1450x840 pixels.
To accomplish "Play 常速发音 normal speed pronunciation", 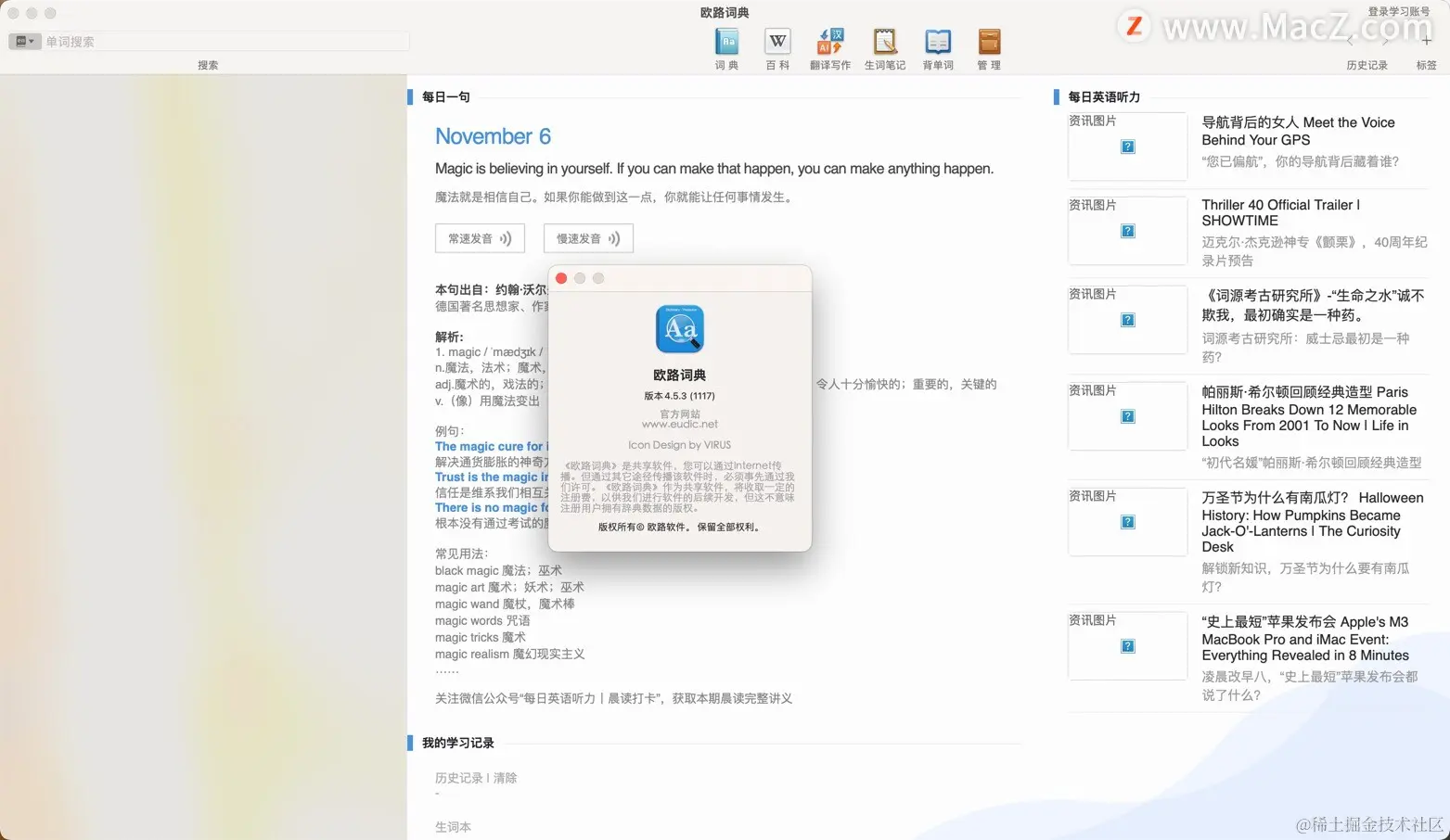I will (x=480, y=238).
